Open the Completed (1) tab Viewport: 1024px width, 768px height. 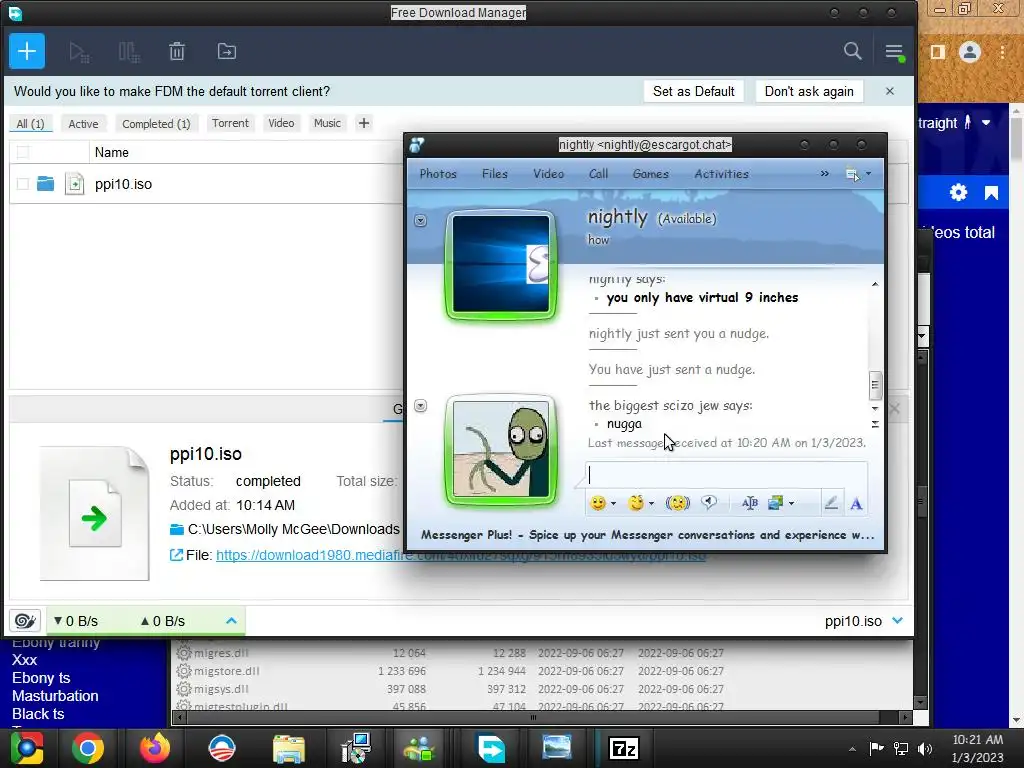tap(156, 123)
